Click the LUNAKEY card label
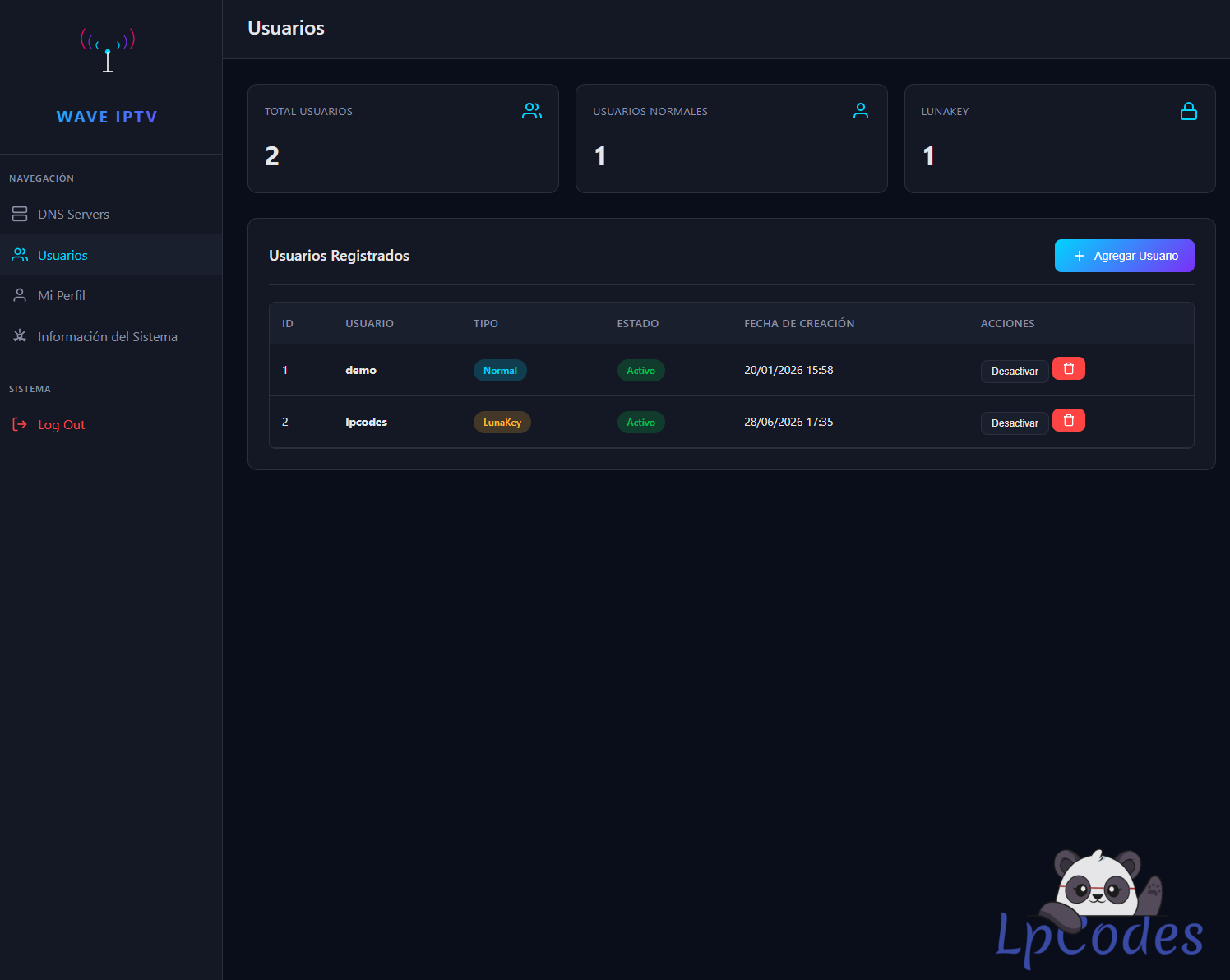This screenshot has width=1230, height=980. click(x=945, y=112)
